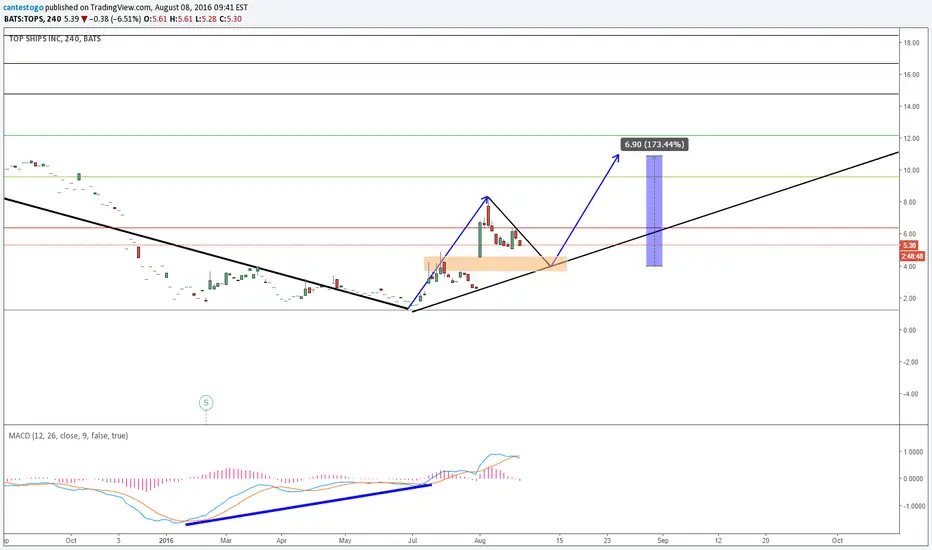Click the 2.00 price axis label
Viewport: 932px width, 550px height.
click(911, 298)
